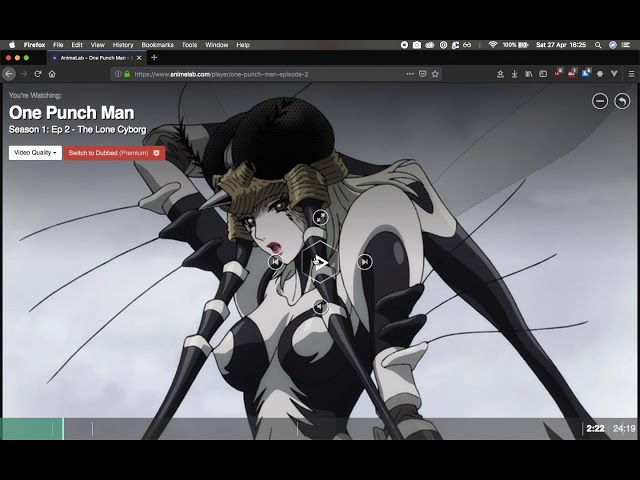Go to the Firefox home page

52,74
